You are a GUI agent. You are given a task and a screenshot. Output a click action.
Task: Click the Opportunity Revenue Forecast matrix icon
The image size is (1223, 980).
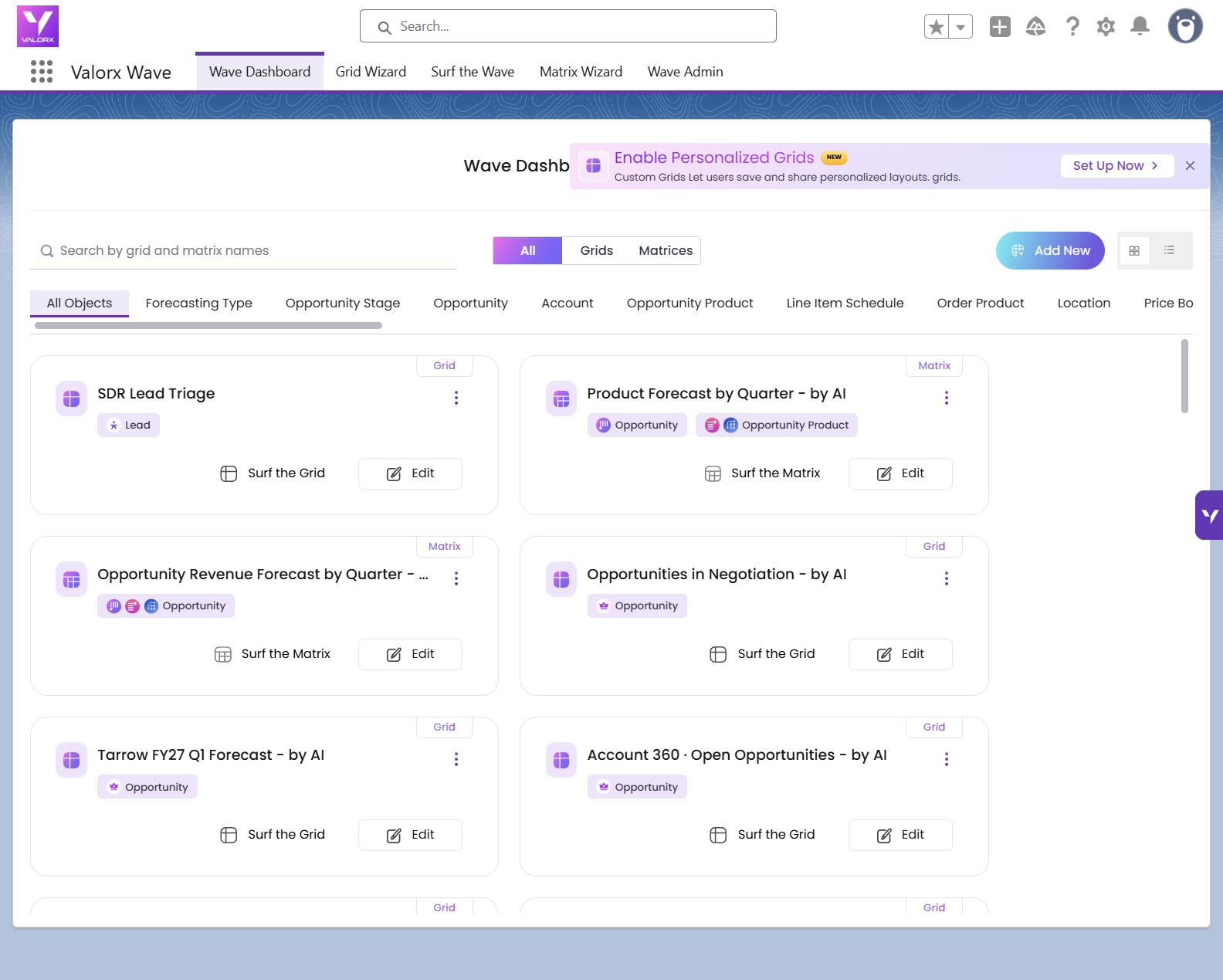pos(71,579)
